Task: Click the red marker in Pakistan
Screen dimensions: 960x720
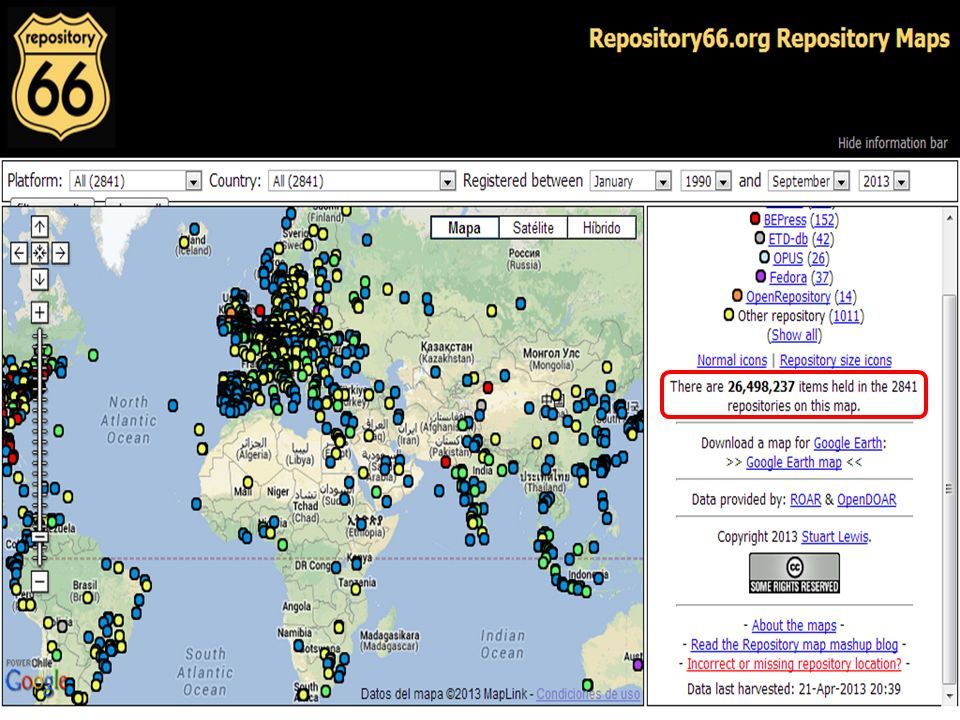Action: (446, 462)
